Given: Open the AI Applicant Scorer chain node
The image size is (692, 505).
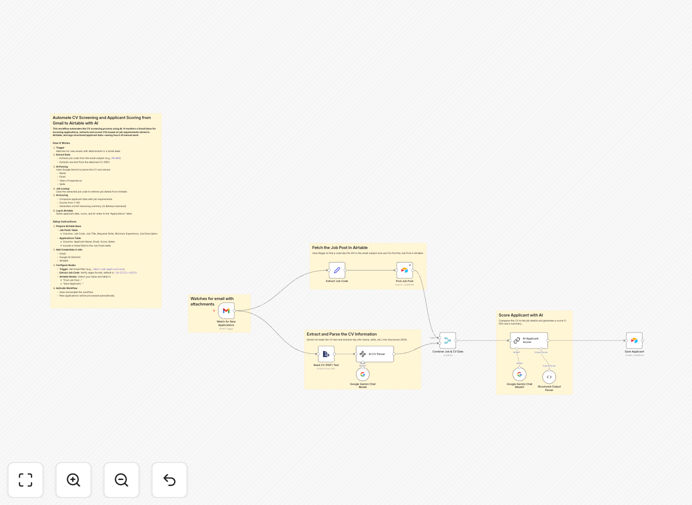Looking at the screenshot, I should click(529, 340).
